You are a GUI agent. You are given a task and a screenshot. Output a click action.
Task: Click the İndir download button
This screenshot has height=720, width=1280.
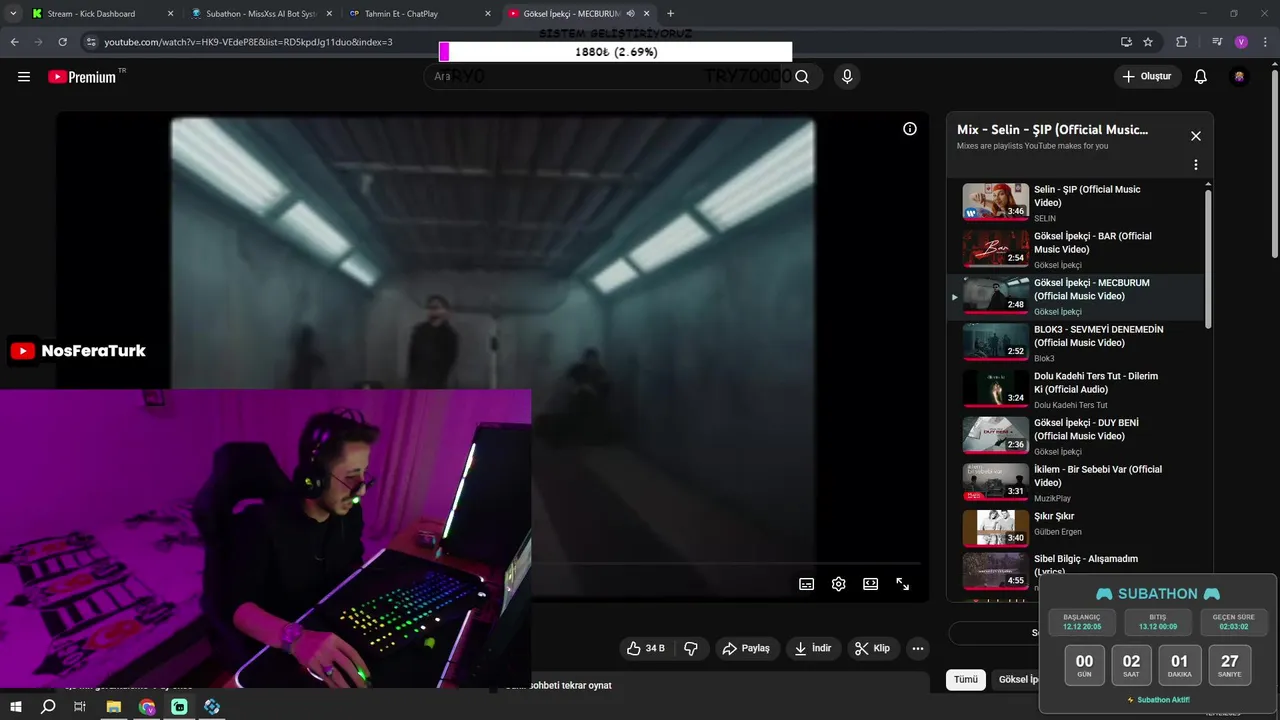[813, 648]
